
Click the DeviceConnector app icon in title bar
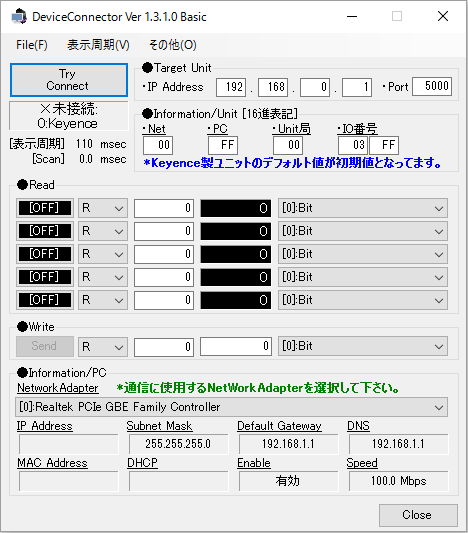click(x=19, y=16)
